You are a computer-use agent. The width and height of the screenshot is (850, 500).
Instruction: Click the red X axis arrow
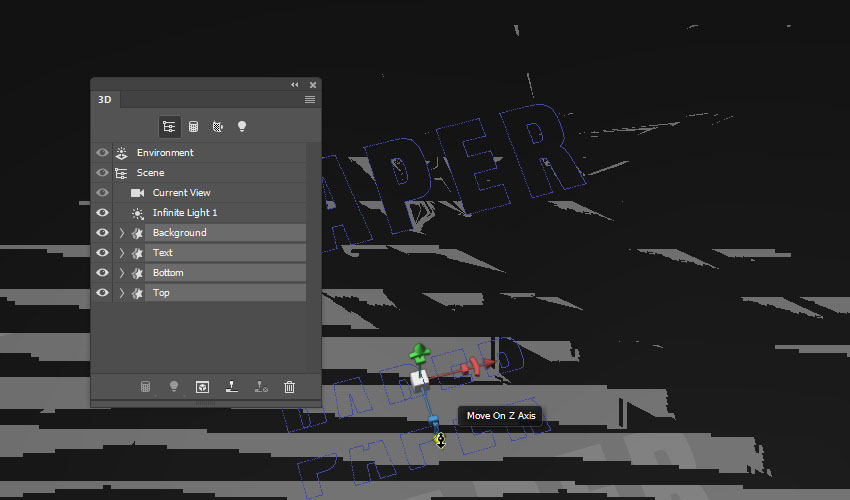pos(491,363)
